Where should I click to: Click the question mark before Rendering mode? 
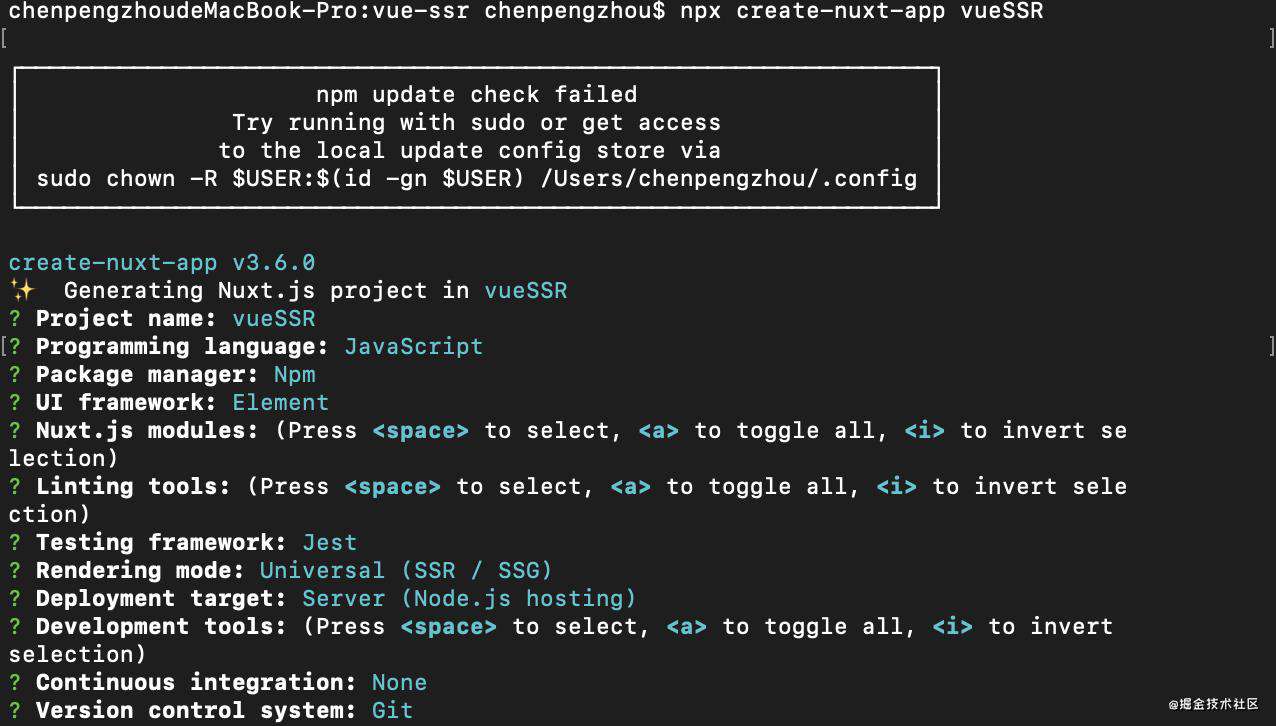click(15, 570)
